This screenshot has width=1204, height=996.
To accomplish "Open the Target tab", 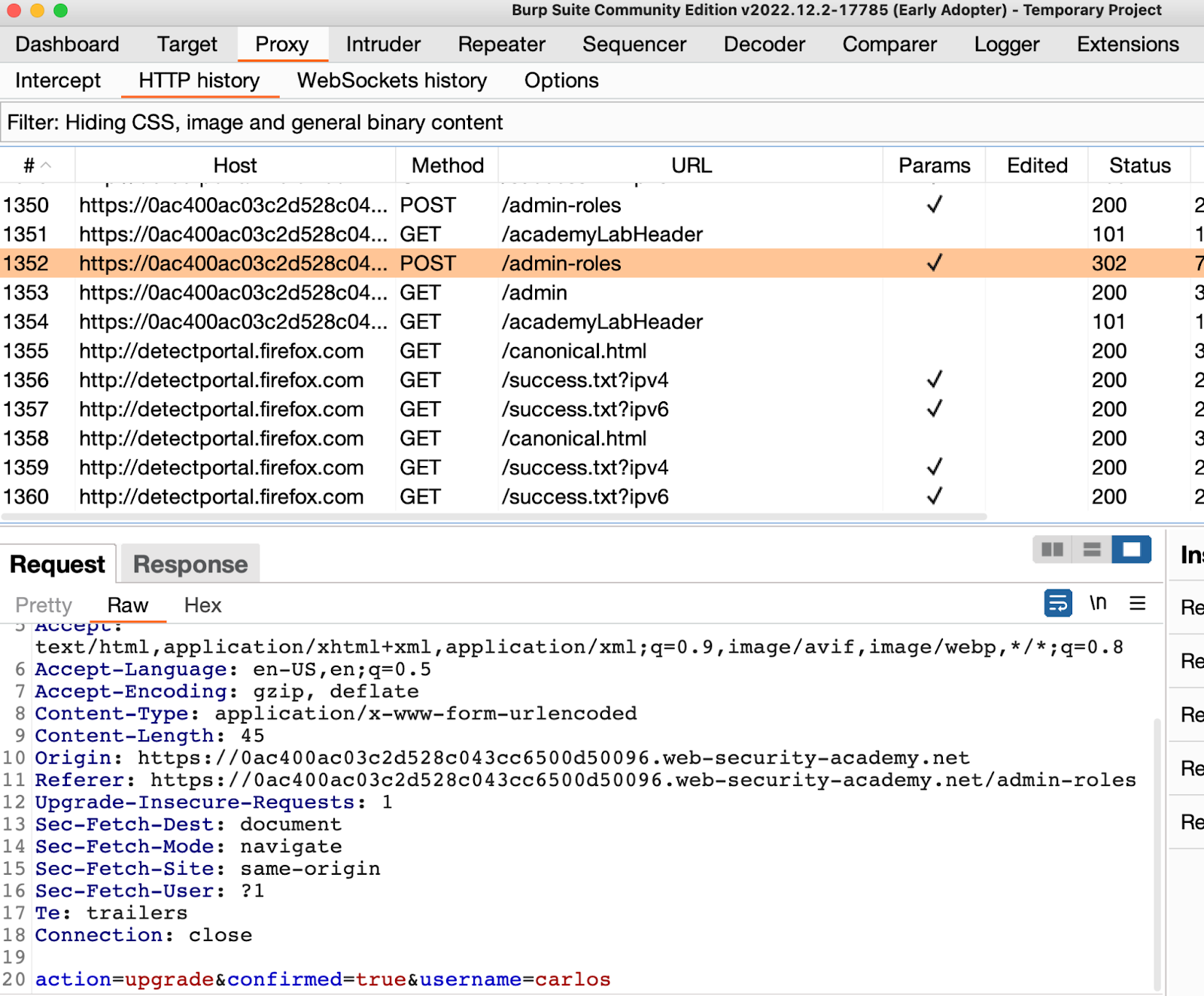I will click(x=187, y=44).
